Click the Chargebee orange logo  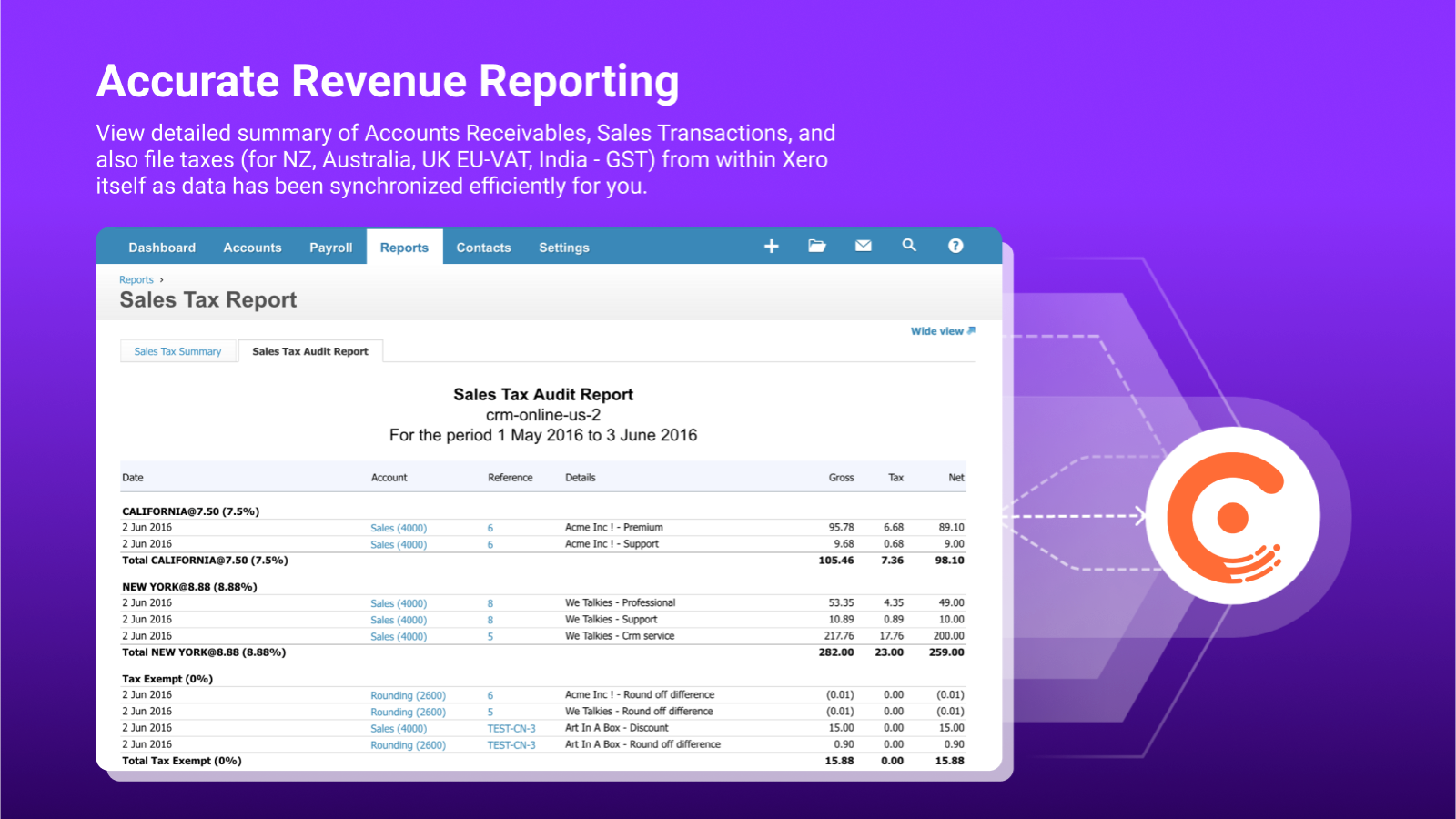pyautogui.click(x=1232, y=517)
